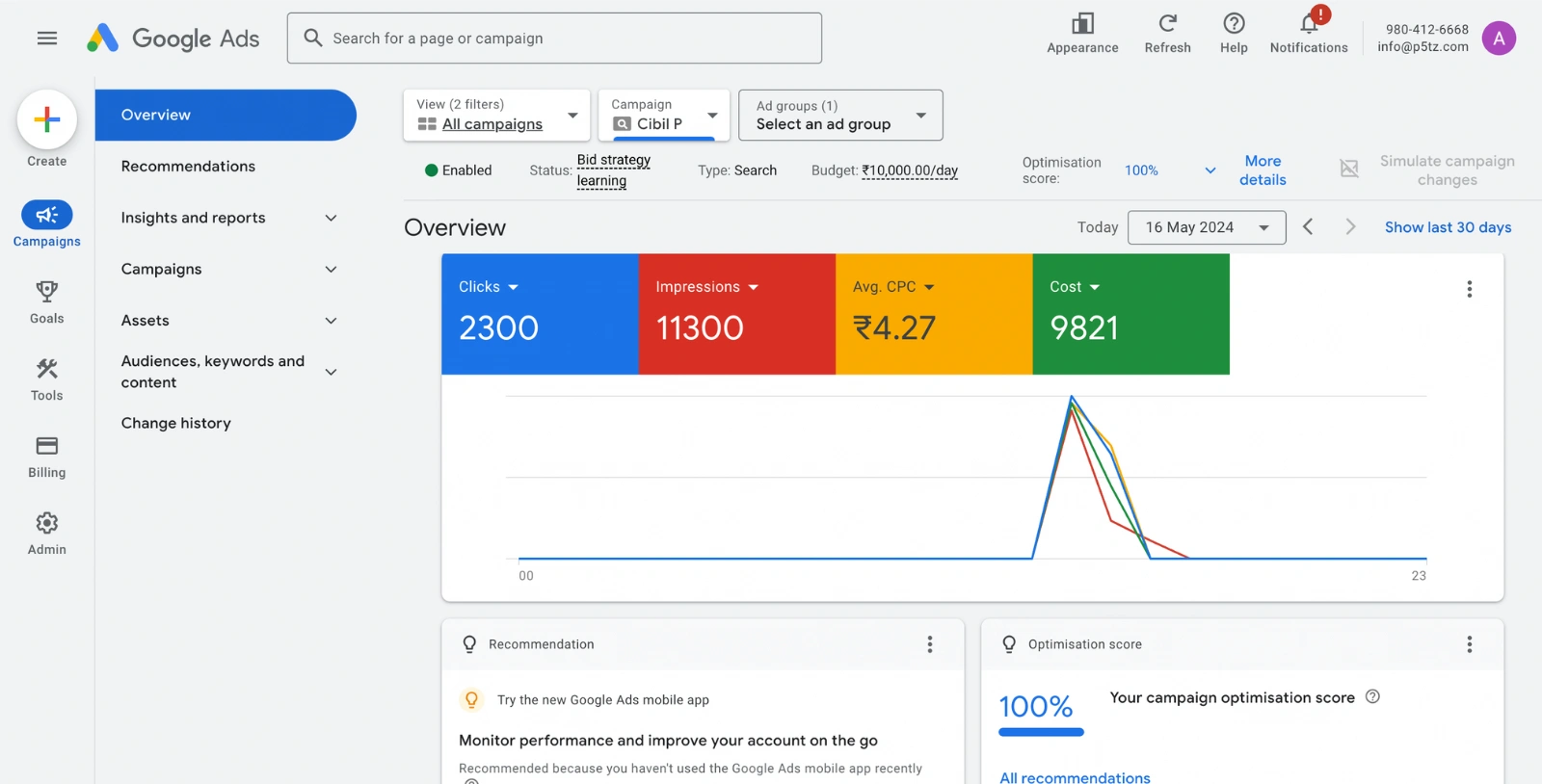Open Recommendations in sidebar
Image resolution: width=1542 pixels, height=784 pixels.
pyautogui.click(x=188, y=167)
